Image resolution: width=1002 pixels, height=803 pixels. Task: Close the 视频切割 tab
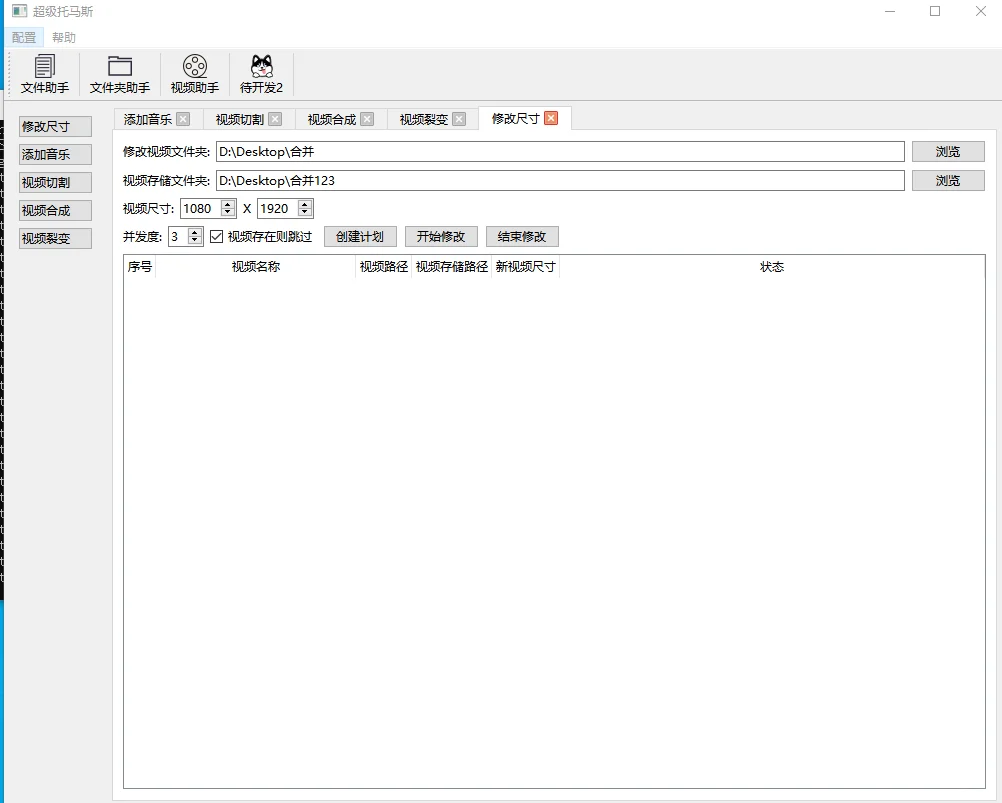tap(275, 119)
